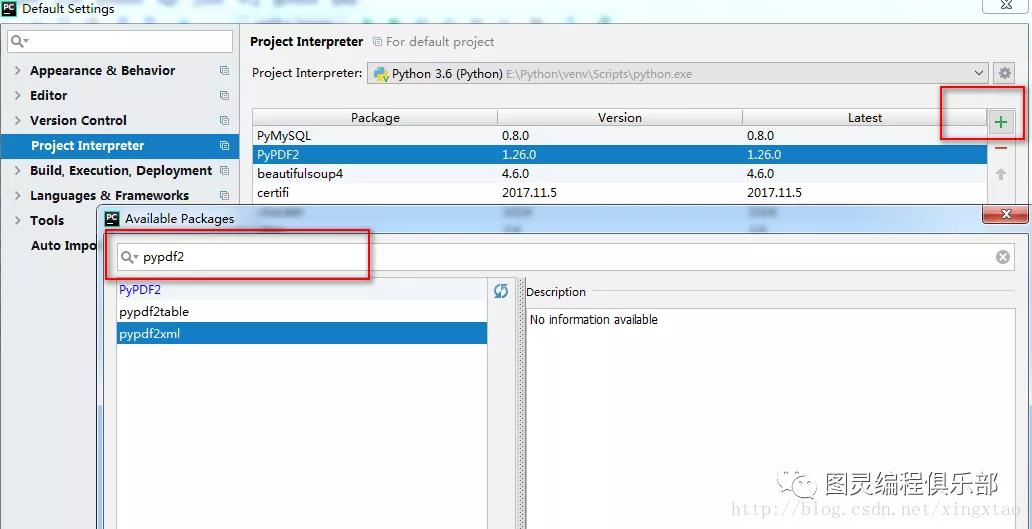Click the PyCharm icon in the Default Settings title
The width and height of the screenshot is (1032, 529).
[9, 9]
